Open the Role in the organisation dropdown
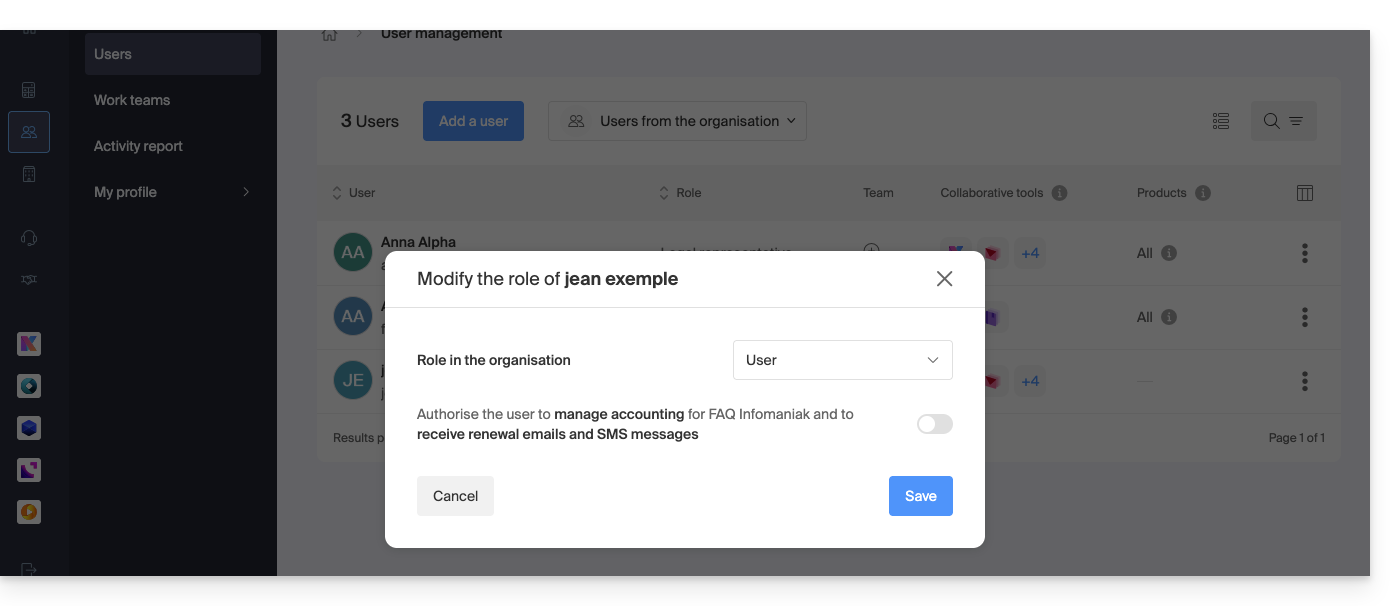The width and height of the screenshot is (1400, 606). click(x=842, y=360)
